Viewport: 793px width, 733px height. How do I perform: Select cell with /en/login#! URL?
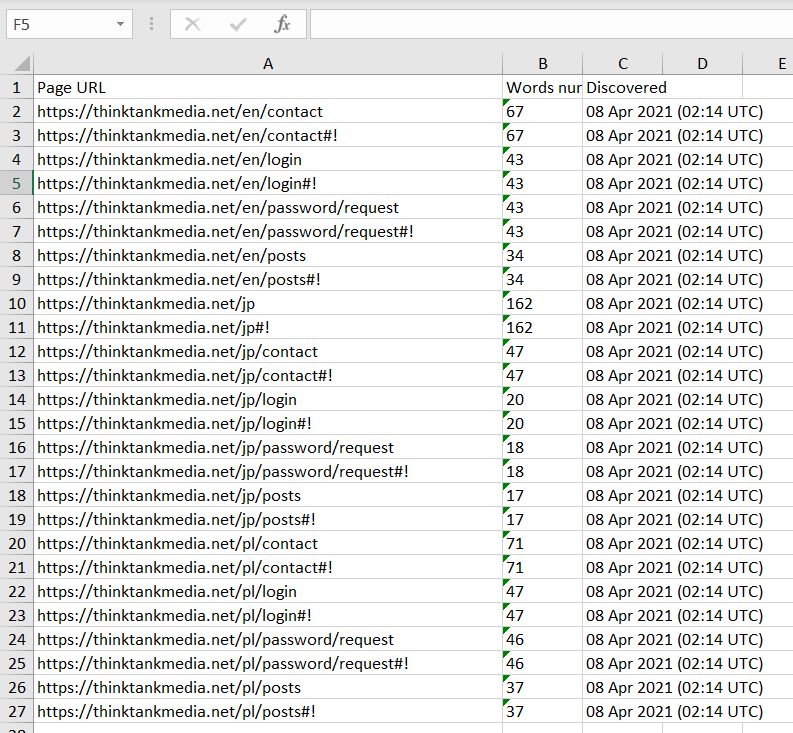point(268,183)
